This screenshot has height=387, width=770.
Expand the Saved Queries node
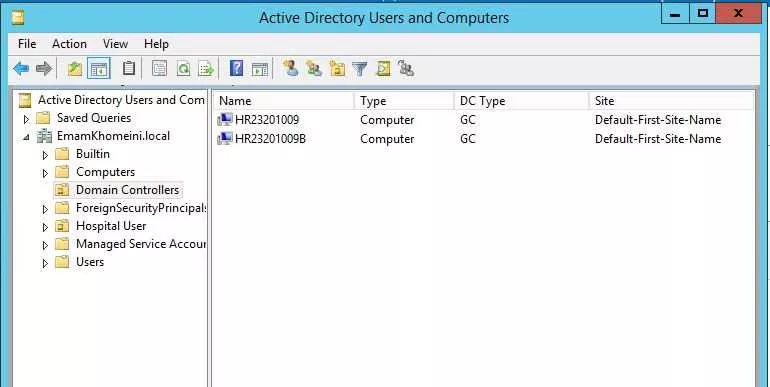coord(27,119)
